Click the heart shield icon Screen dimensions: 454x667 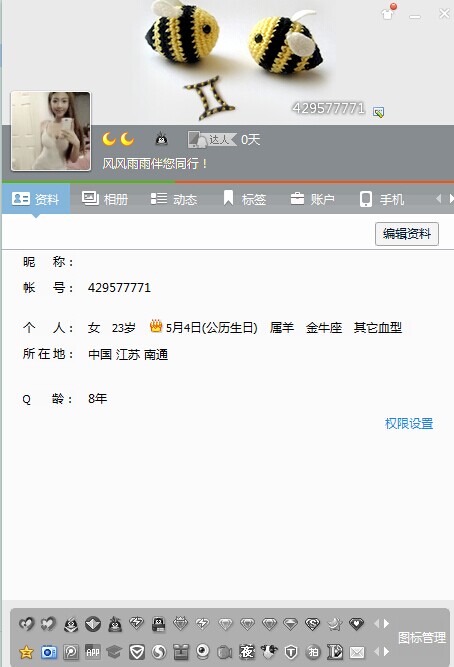[x=356, y=624]
